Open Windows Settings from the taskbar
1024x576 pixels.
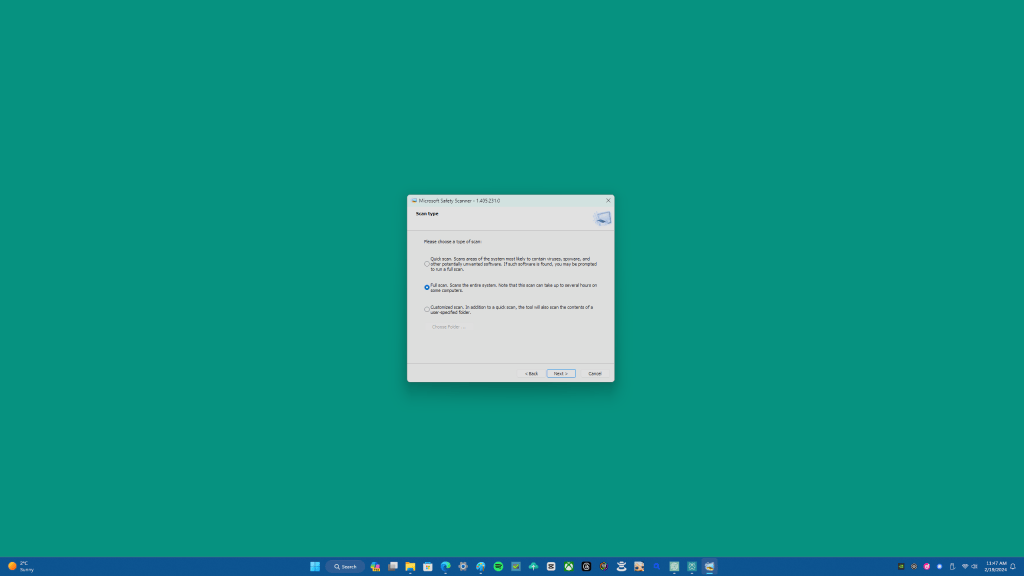click(x=462, y=566)
